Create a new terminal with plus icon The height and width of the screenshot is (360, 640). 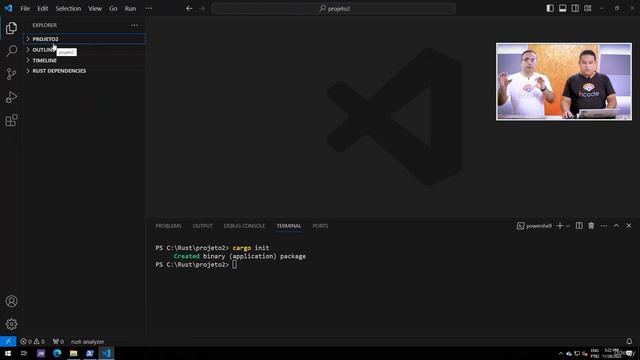click(560, 226)
